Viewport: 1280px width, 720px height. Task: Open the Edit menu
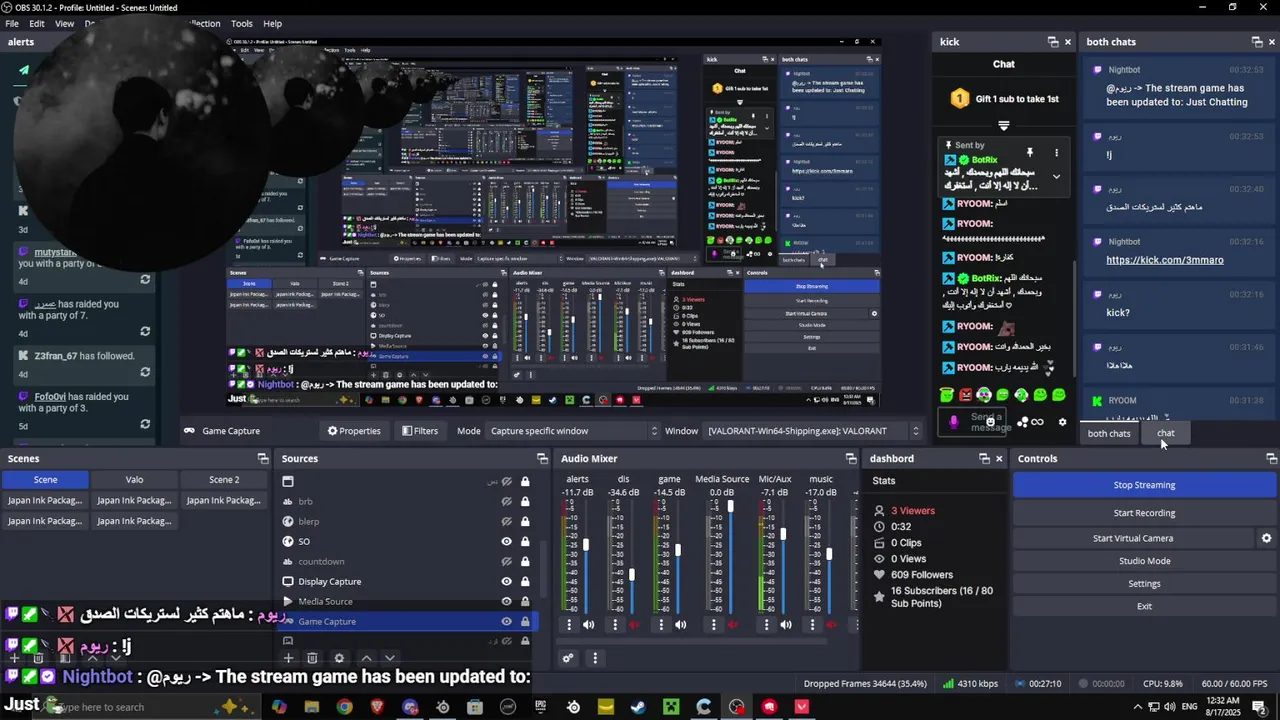click(37, 23)
